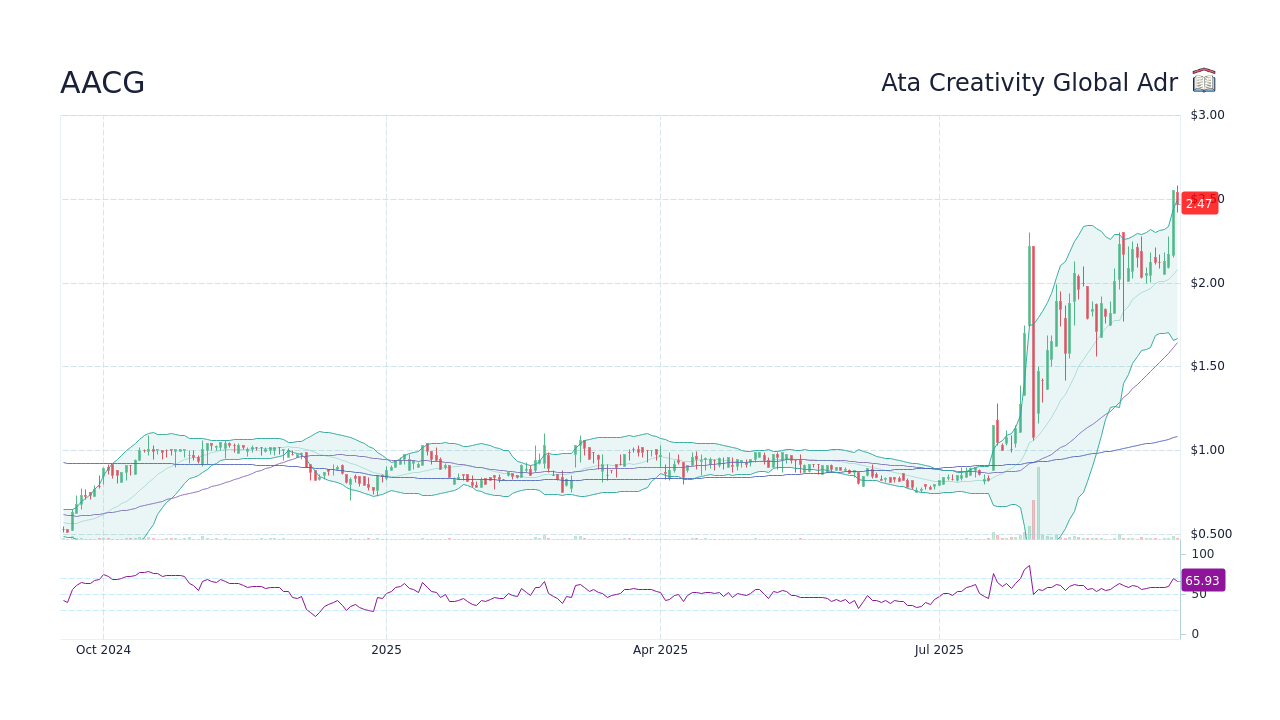Click the Oct 2024 date axis label
The width and height of the screenshot is (1280, 720).
point(103,650)
